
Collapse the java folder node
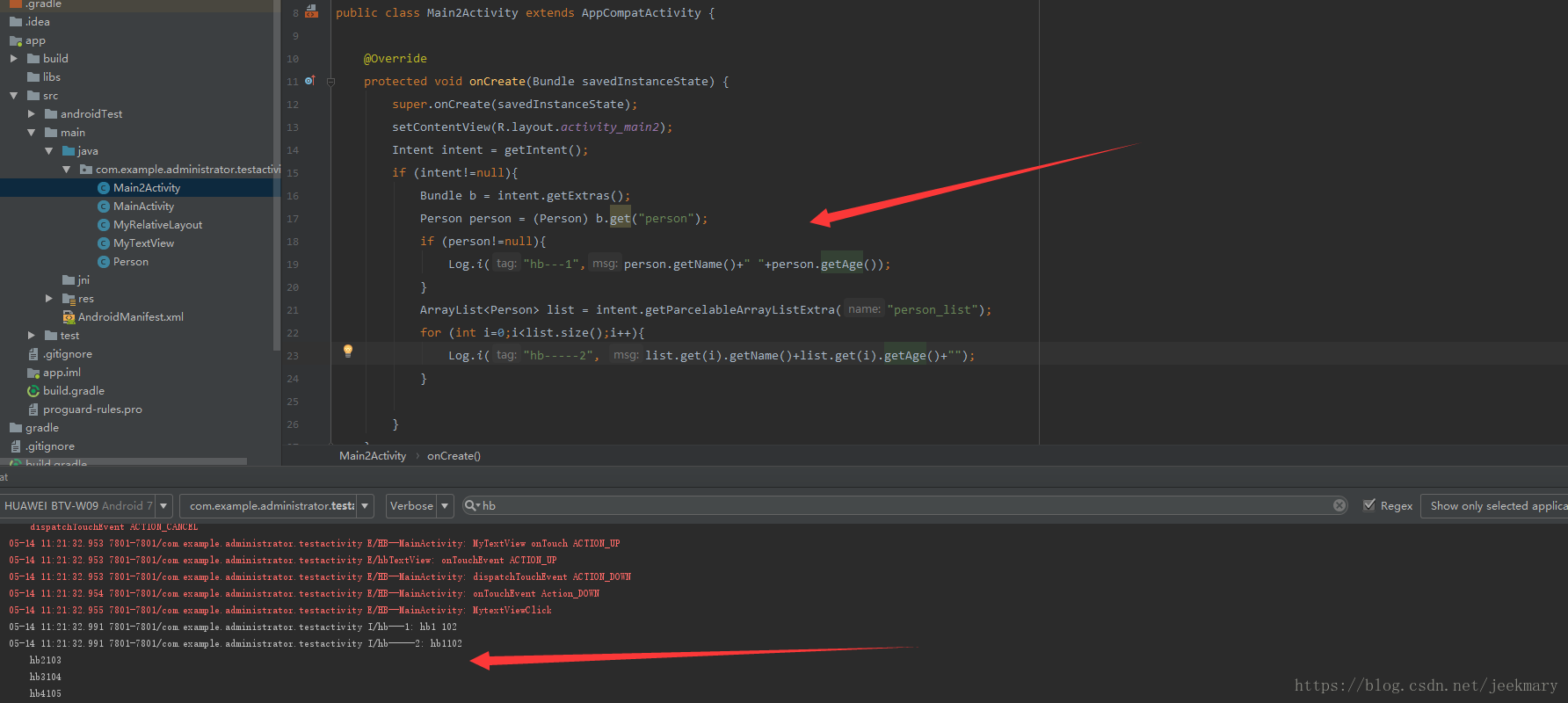click(x=48, y=151)
